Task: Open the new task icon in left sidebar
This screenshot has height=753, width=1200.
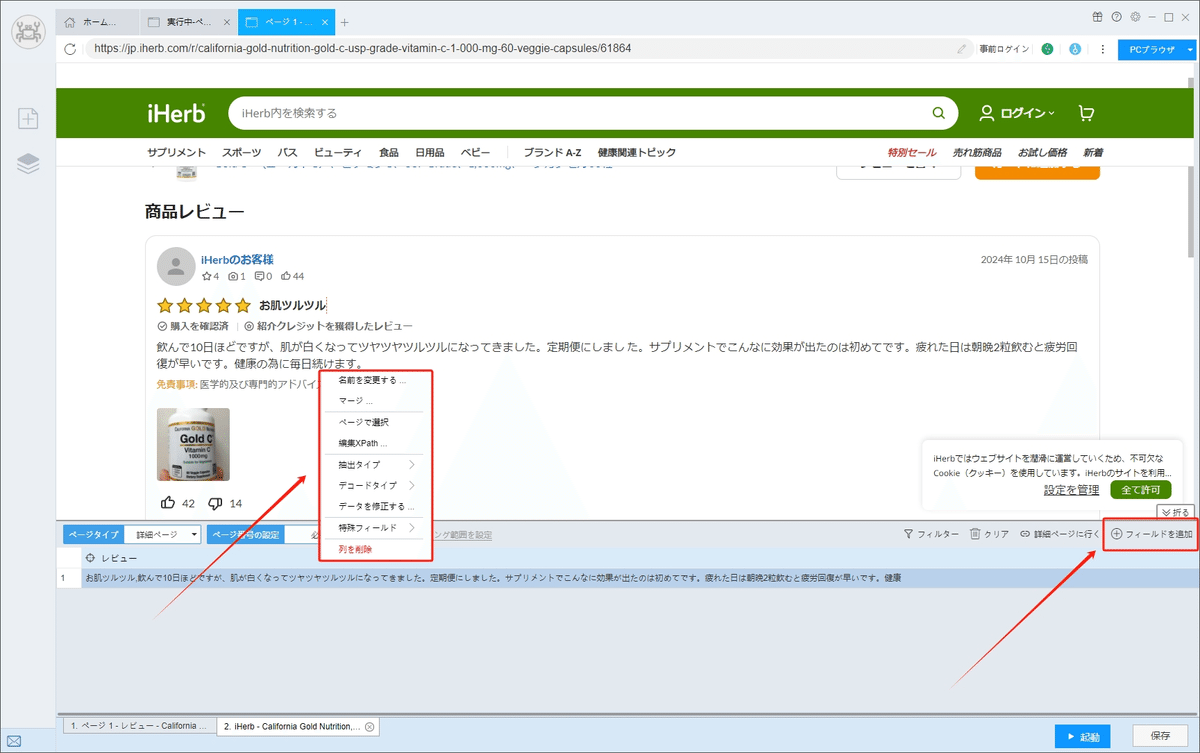Action: [28, 119]
